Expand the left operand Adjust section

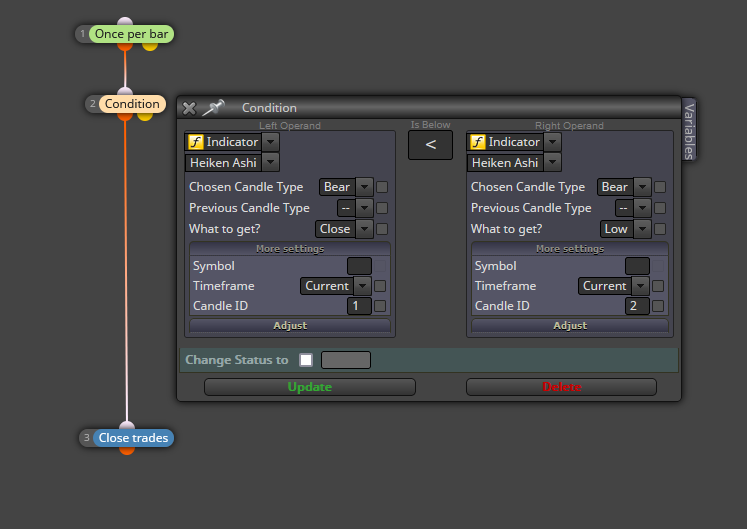click(290, 326)
